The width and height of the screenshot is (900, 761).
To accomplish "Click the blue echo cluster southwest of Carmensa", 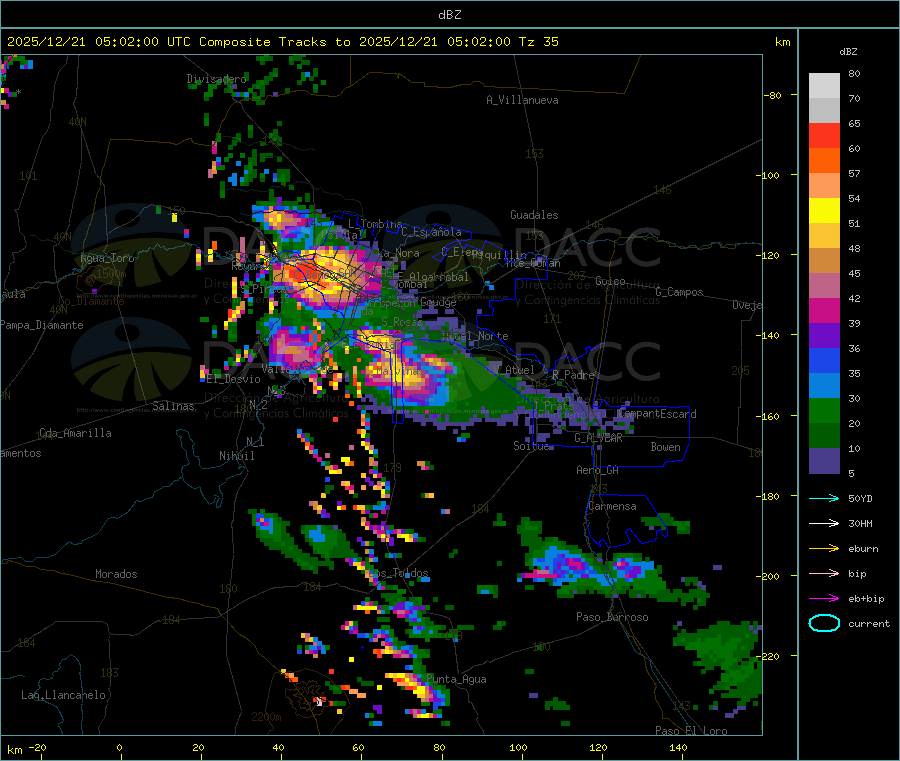I will coord(565,565).
